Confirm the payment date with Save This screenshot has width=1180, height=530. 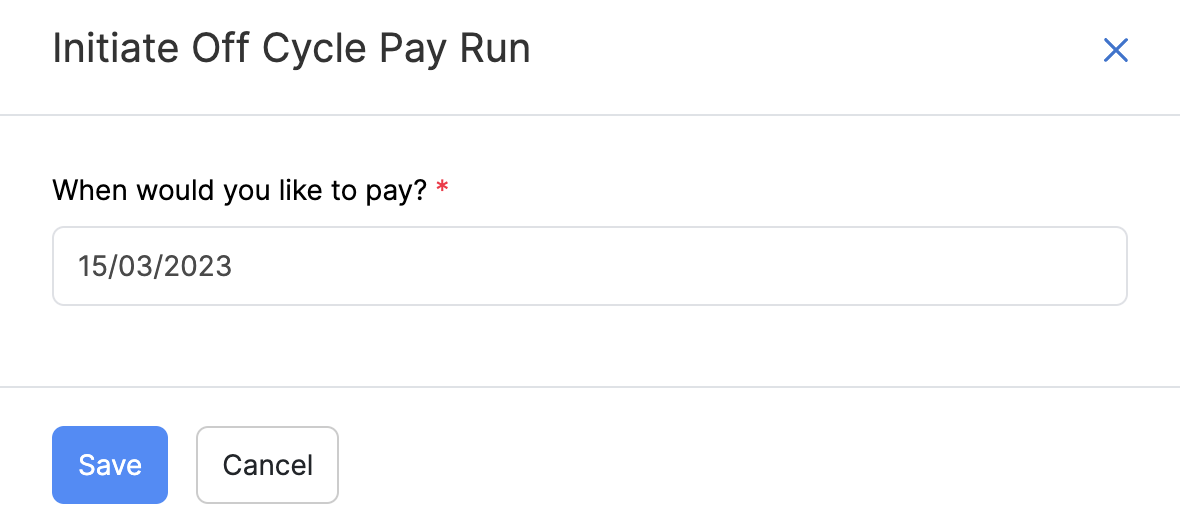coord(110,465)
